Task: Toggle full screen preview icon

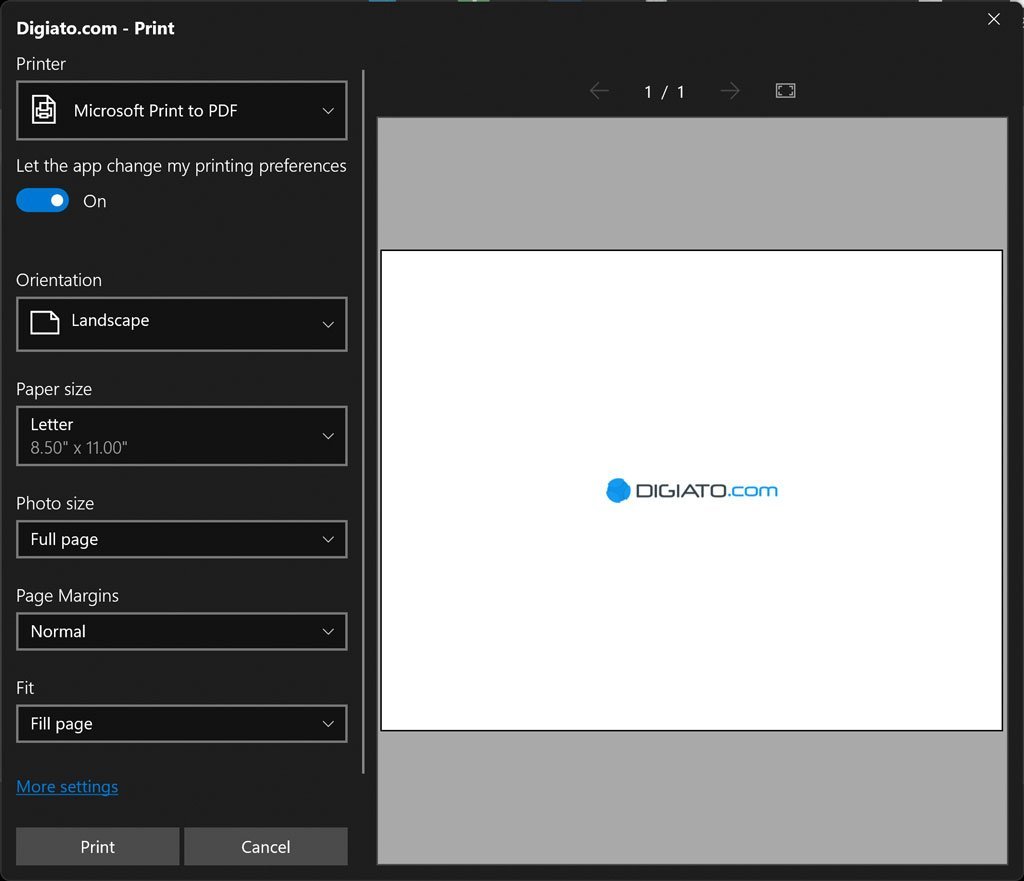Action: click(x=785, y=91)
